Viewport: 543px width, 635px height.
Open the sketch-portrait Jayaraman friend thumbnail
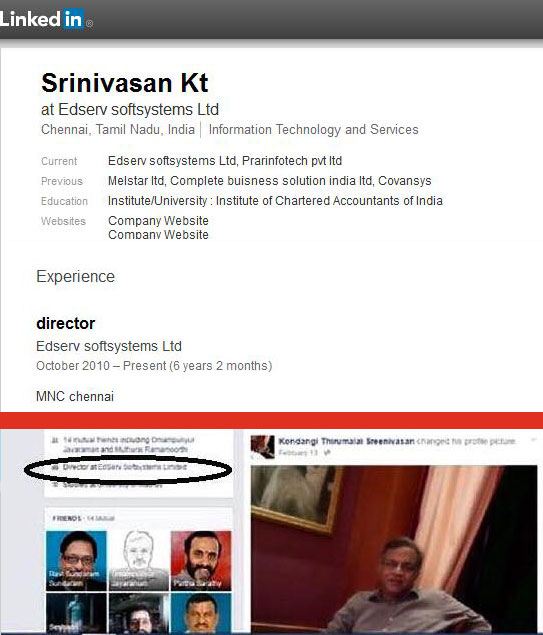pyautogui.click(x=139, y=560)
